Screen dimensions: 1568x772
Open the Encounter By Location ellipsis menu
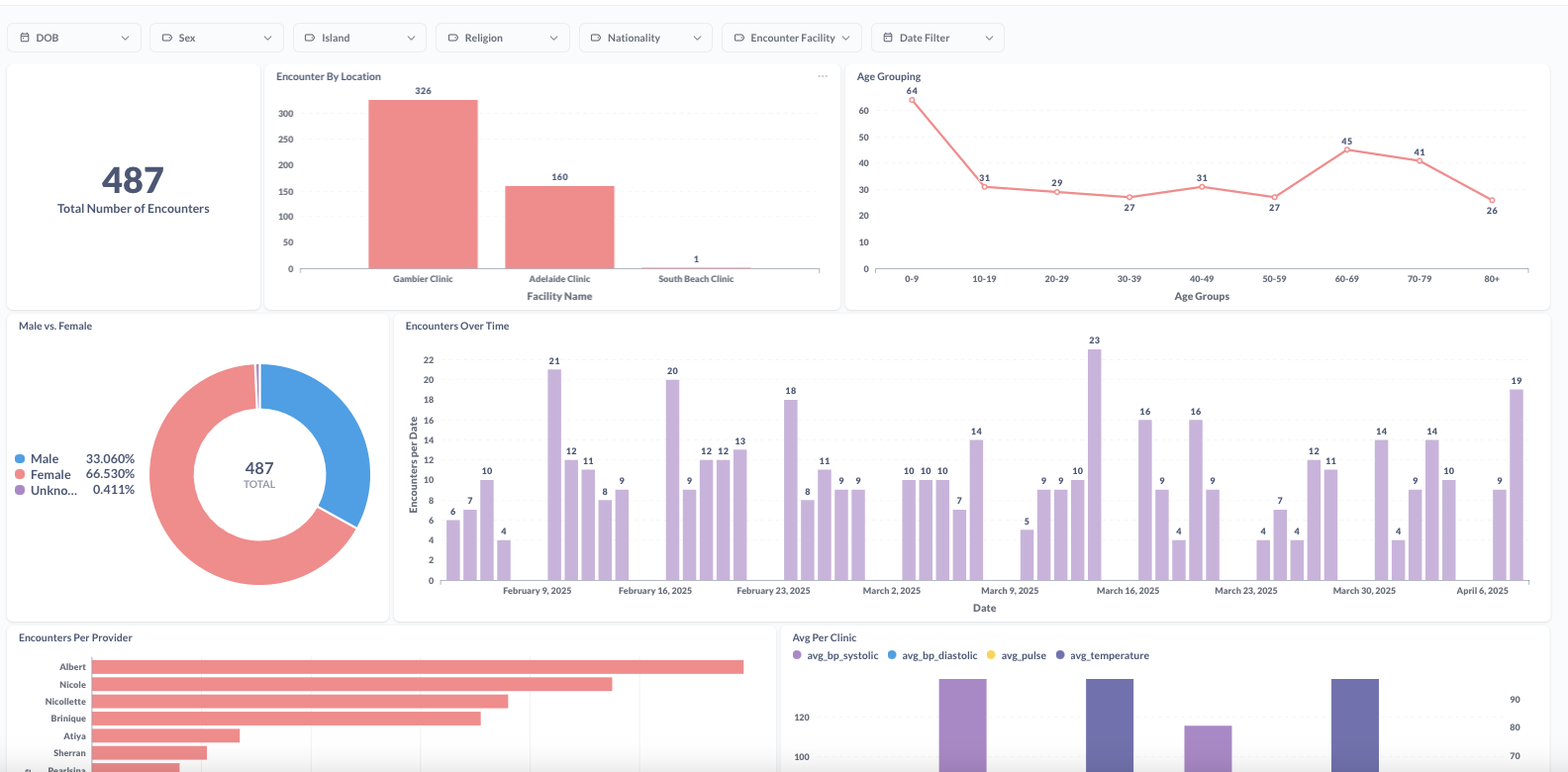pyautogui.click(x=822, y=76)
